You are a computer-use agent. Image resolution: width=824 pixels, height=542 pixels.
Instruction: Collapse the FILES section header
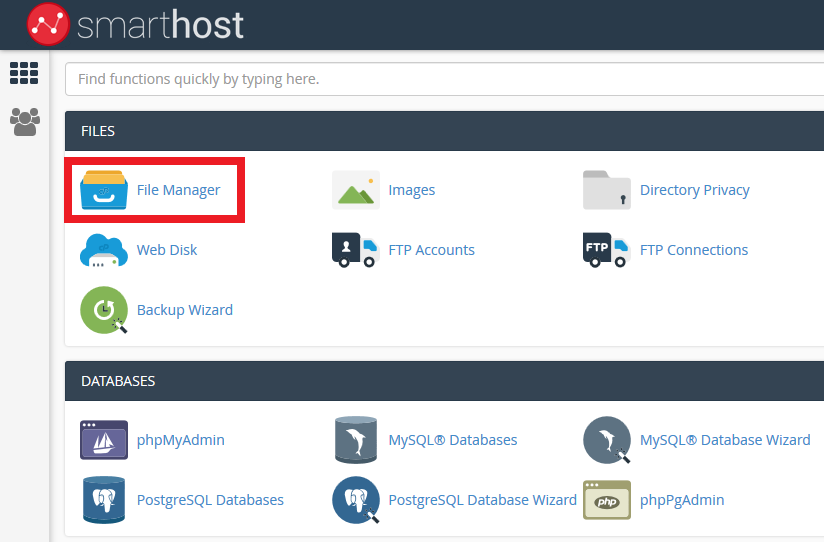pyautogui.click(x=445, y=131)
